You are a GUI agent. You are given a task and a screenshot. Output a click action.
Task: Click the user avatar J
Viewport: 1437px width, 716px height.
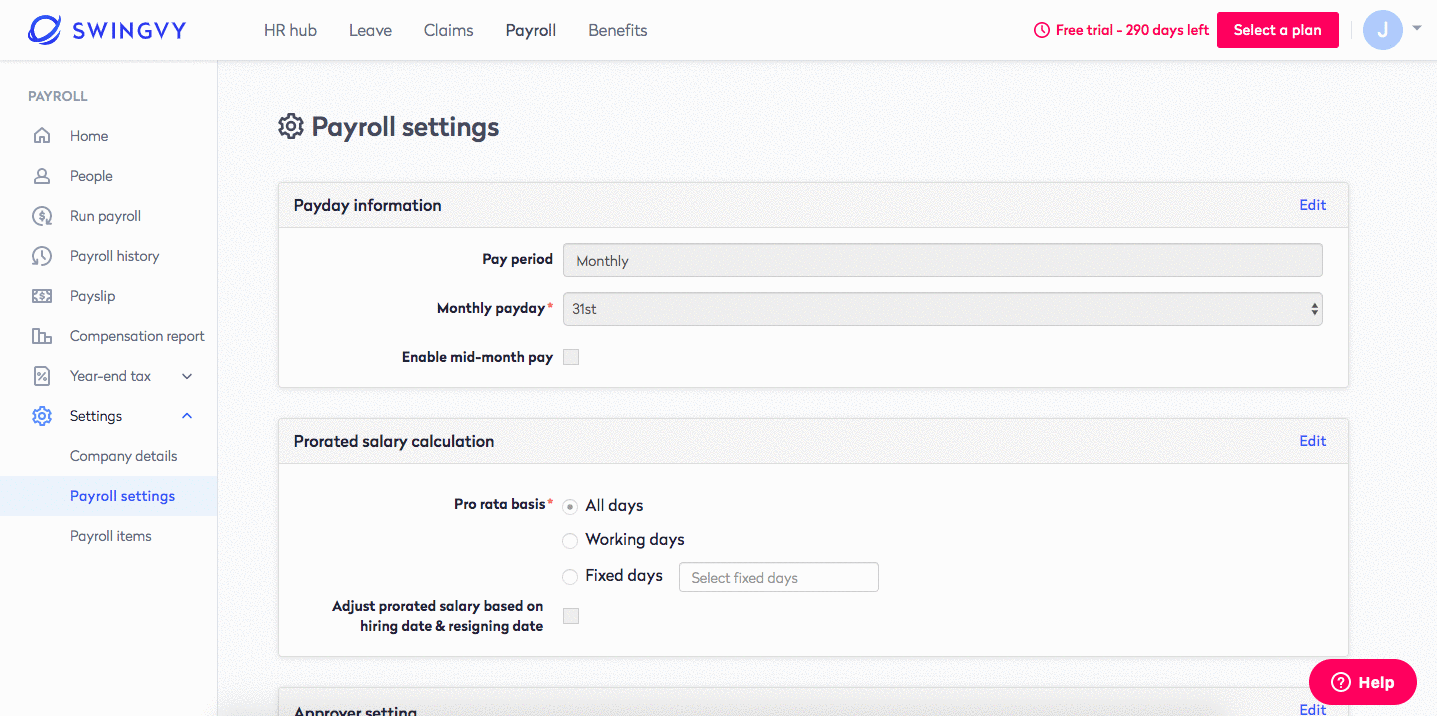[x=1383, y=30]
